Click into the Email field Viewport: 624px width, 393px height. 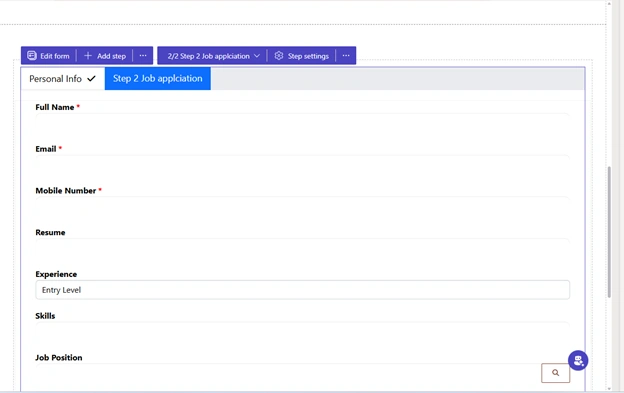coord(302,165)
